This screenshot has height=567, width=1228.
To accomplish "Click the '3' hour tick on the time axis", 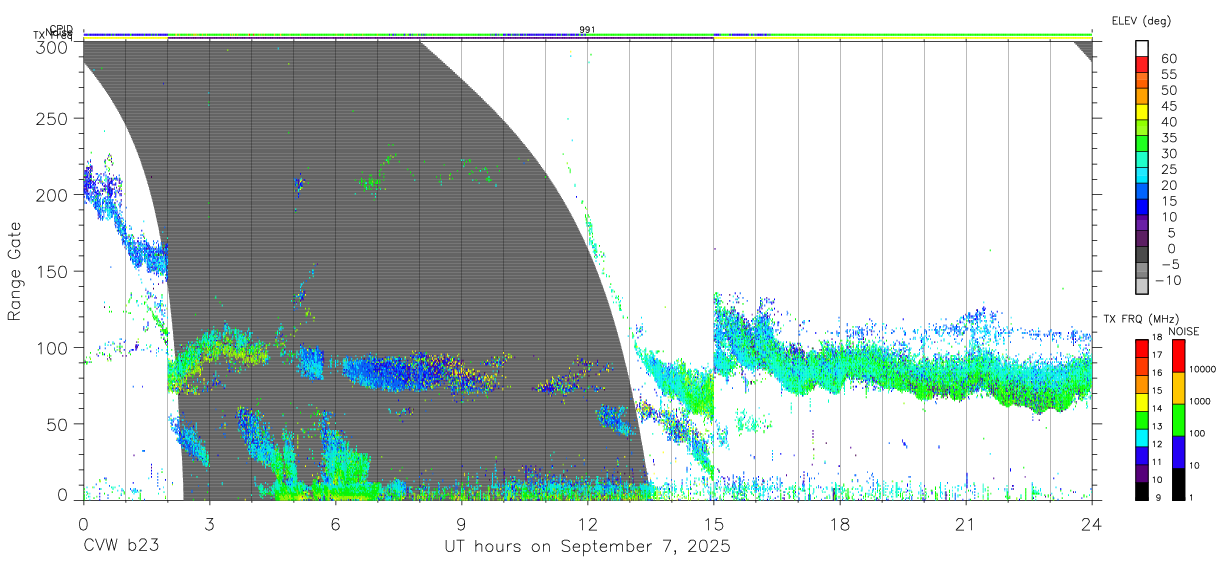I will click(x=209, y=523).
